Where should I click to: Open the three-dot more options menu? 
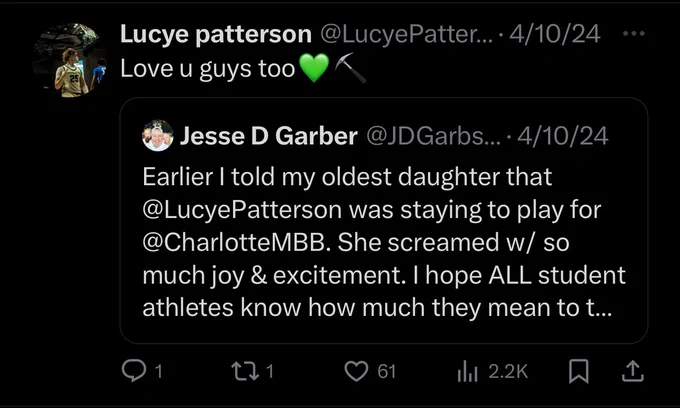tap(634, 33)
